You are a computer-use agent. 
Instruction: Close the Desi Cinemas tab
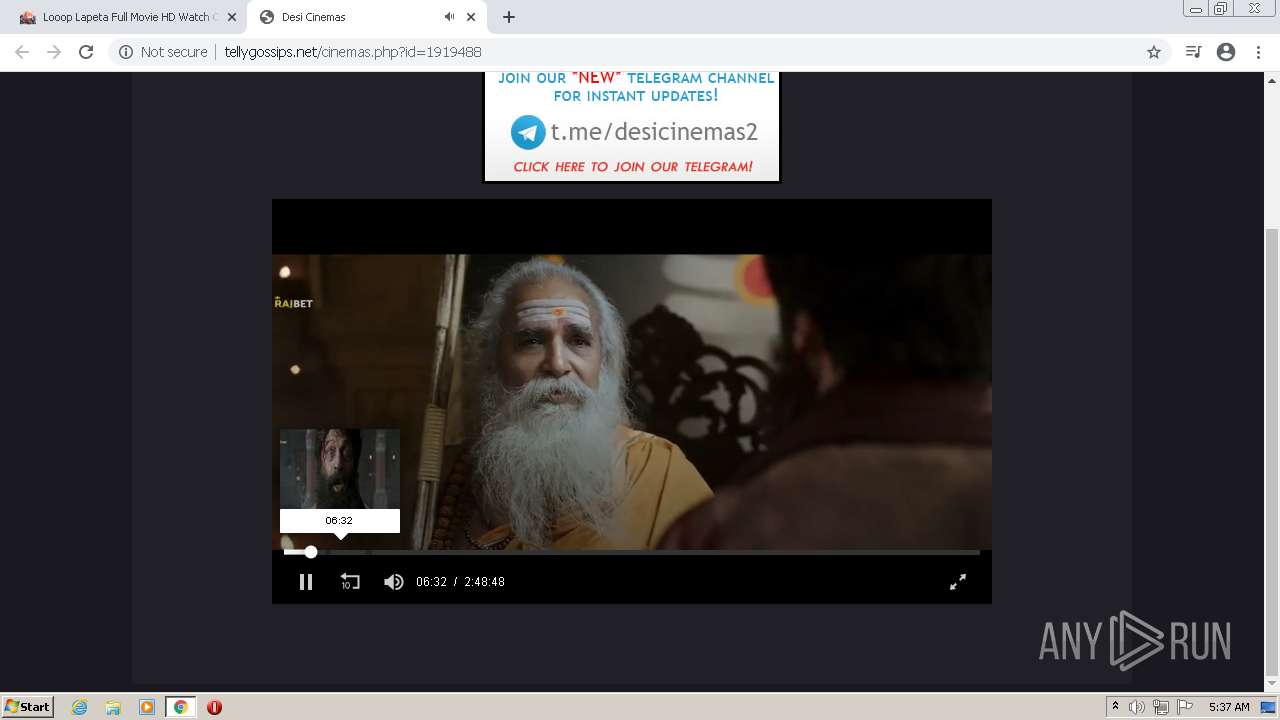pos(471,17)
